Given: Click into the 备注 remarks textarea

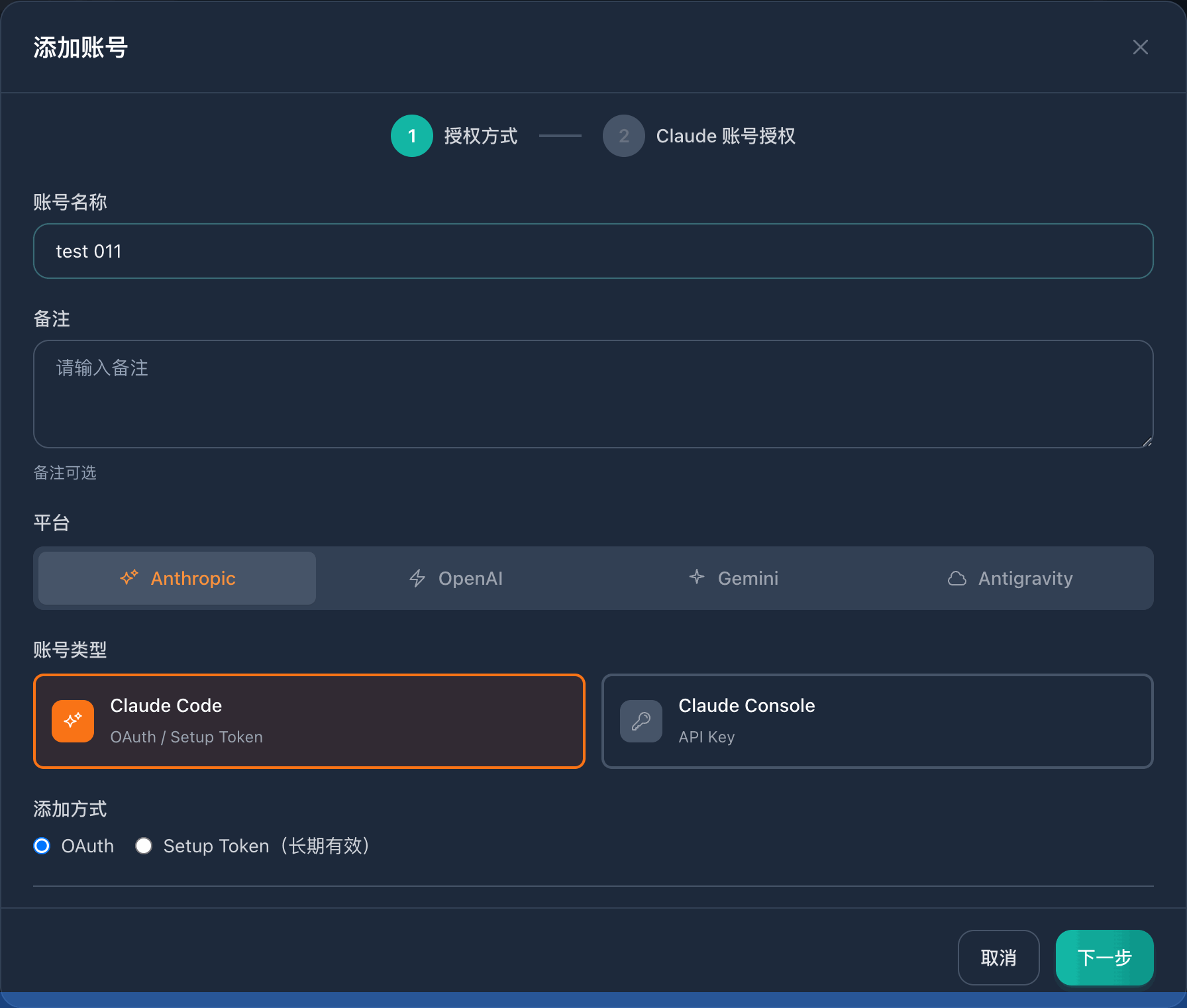Looking at the screenshot, I should coord(593,394).
